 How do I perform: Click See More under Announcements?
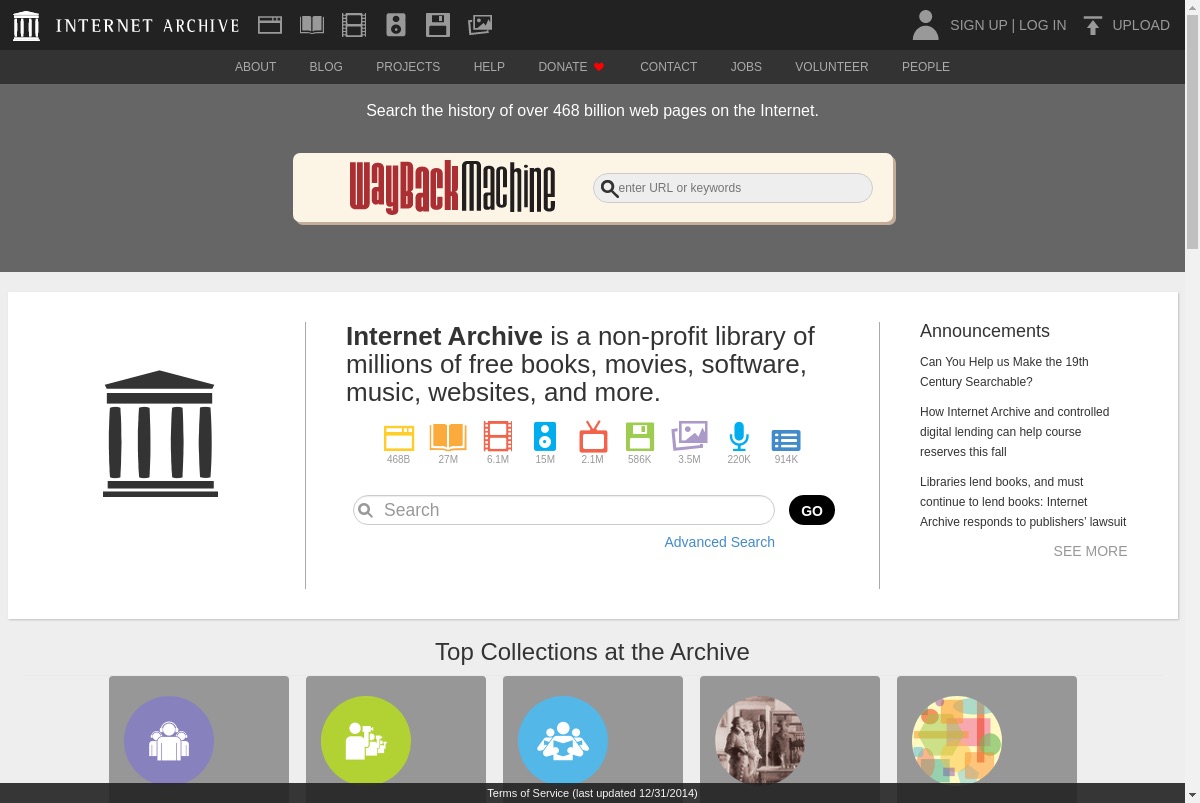(1090, 551)
